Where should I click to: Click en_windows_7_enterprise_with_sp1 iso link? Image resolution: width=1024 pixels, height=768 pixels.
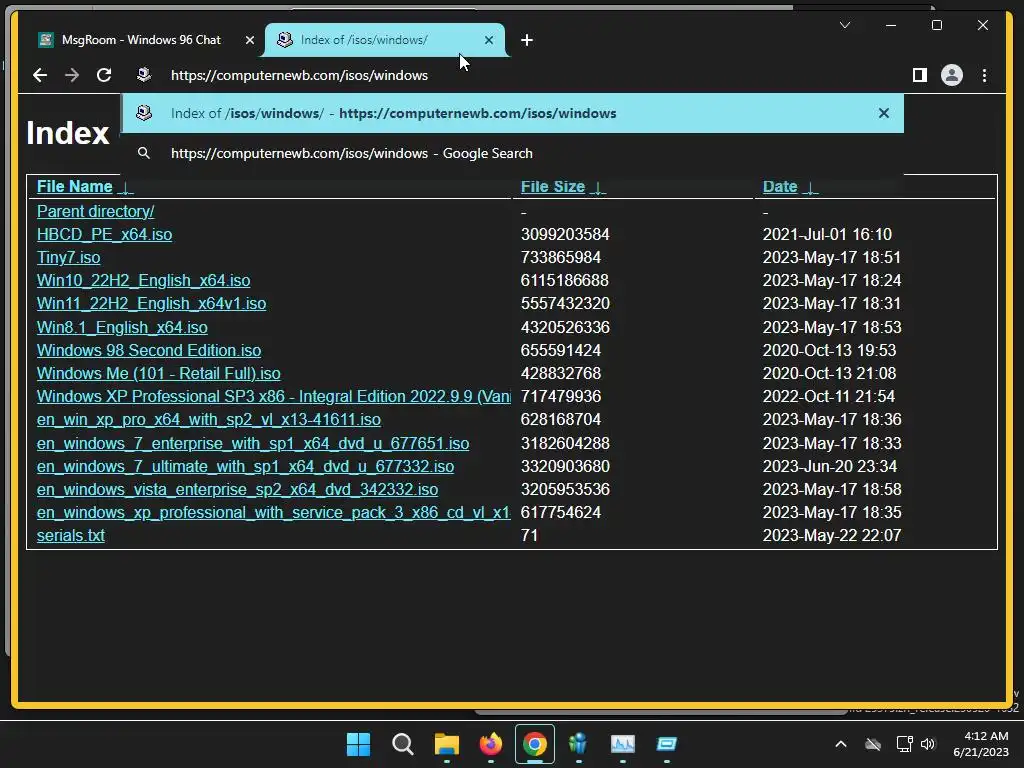(253, 443)
